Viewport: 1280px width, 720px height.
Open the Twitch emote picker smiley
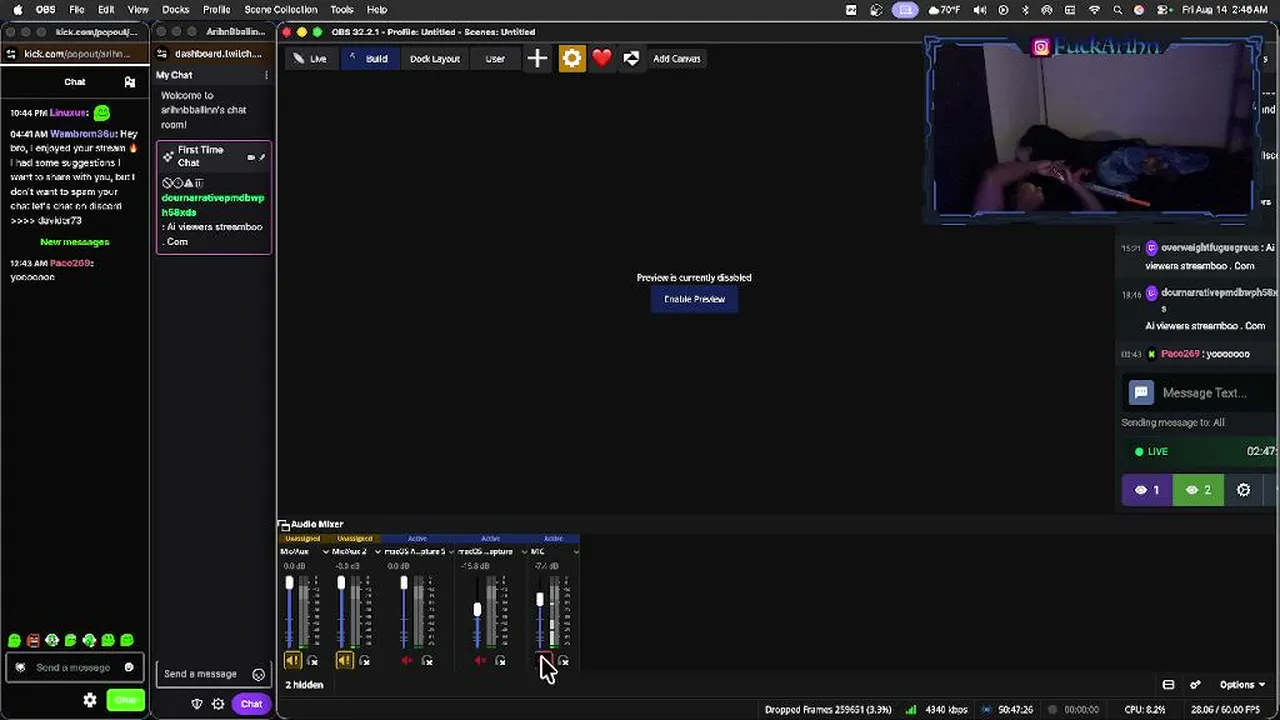[x=259, y=675]
